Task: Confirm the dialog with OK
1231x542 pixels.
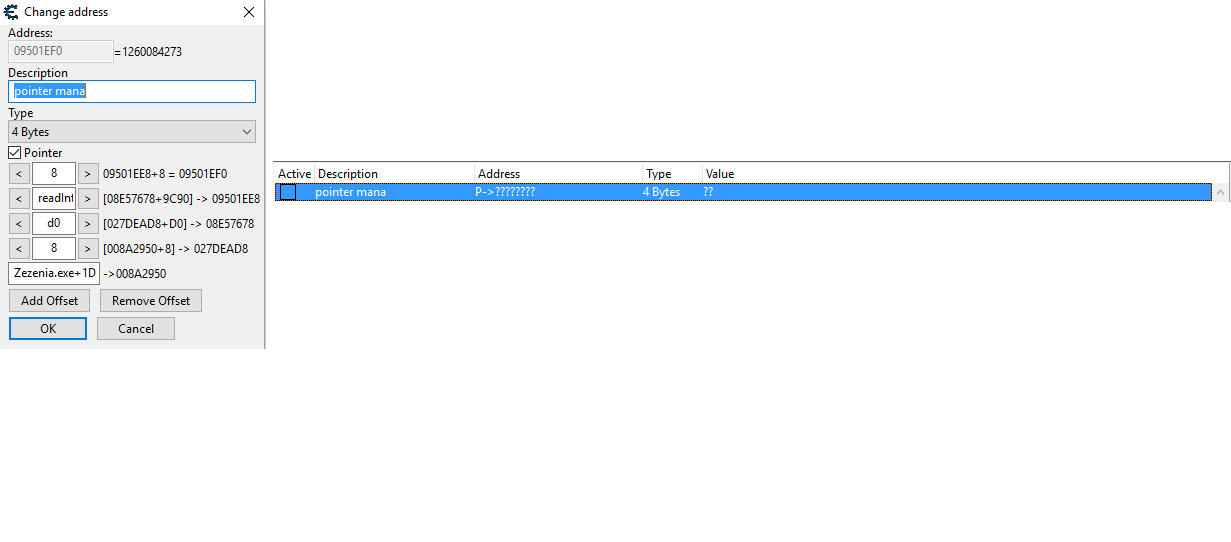Action: [x=48, y=329]
